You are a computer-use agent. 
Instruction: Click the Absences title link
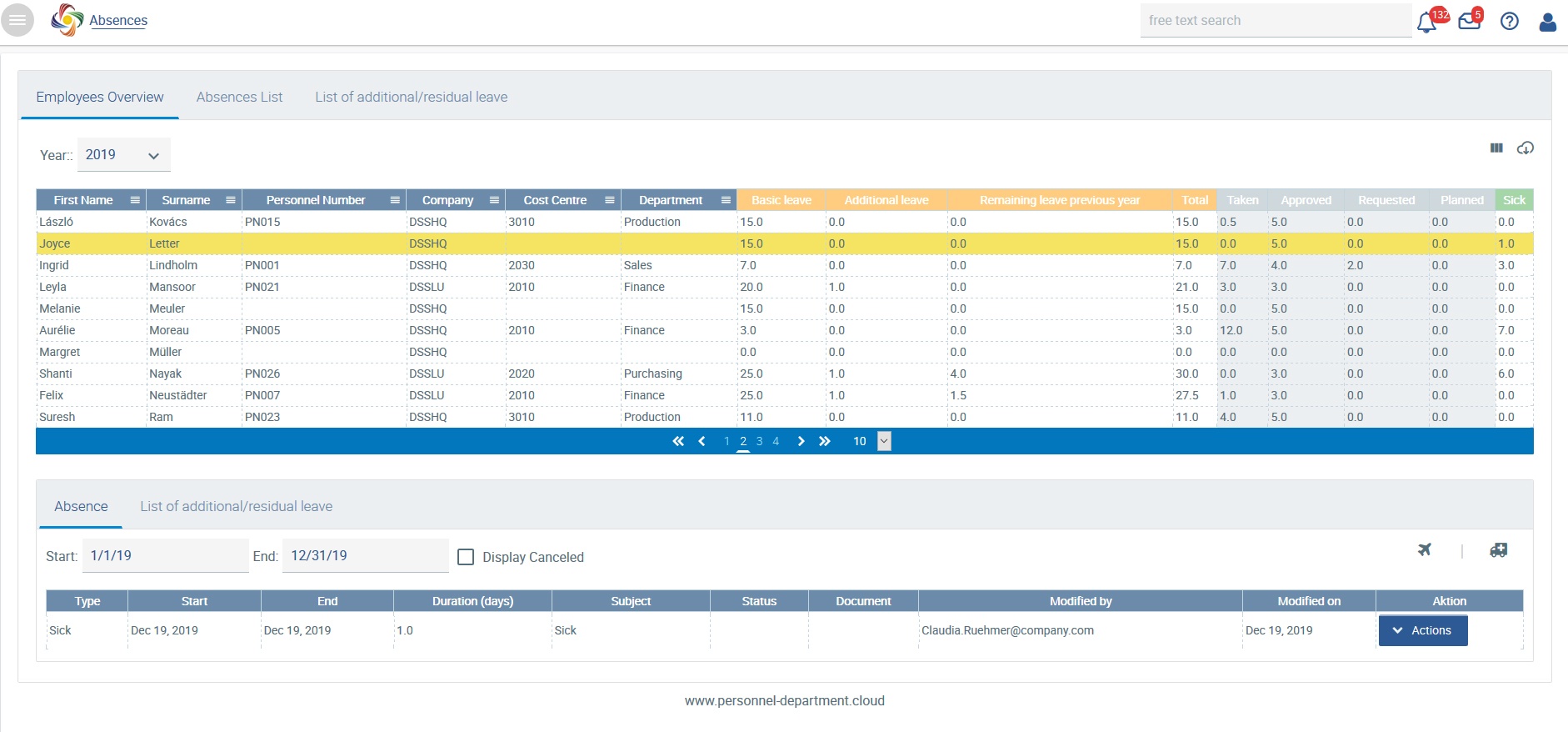118,21
